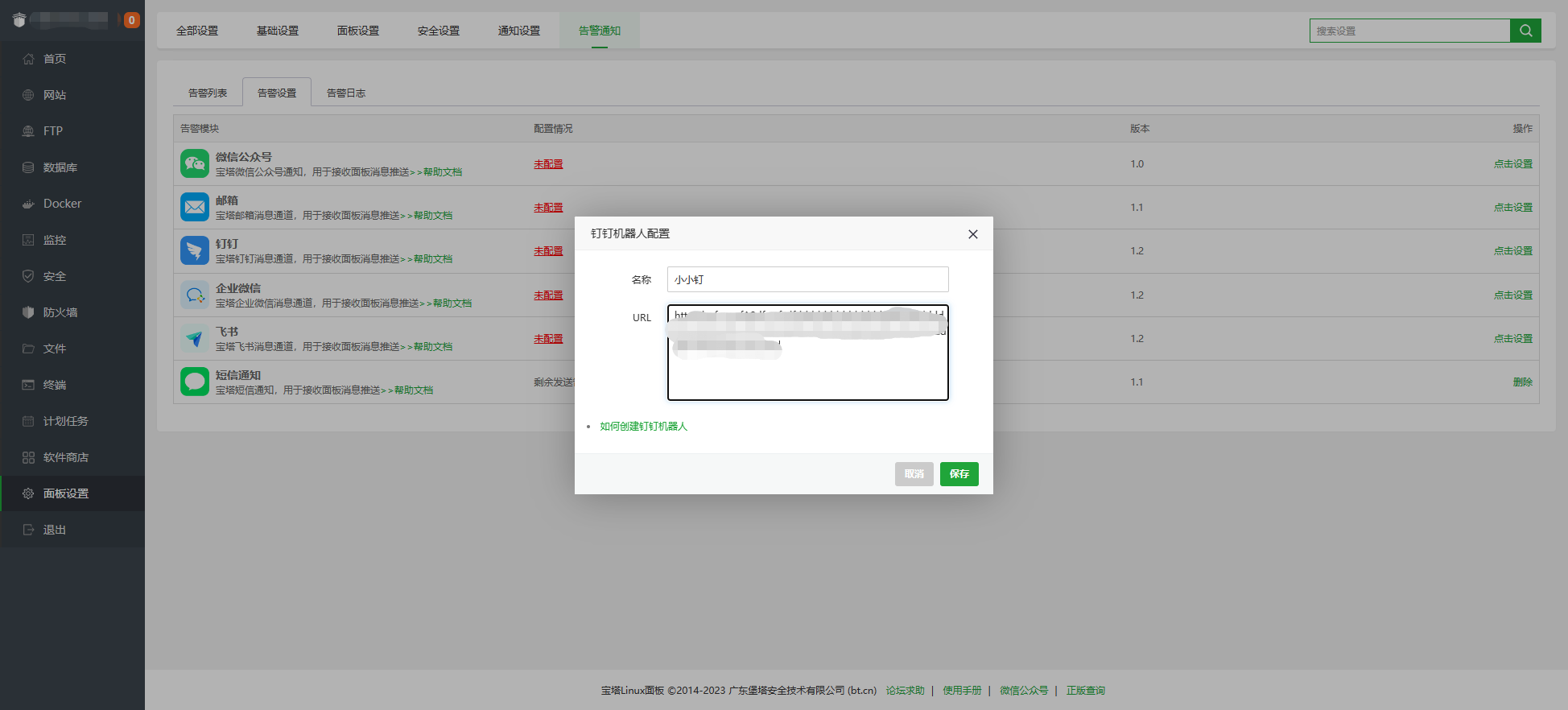This screenshot has width=1568, height=710.
Task: Click the 钉钉 DingTalk icon
Action: [195, 250]
